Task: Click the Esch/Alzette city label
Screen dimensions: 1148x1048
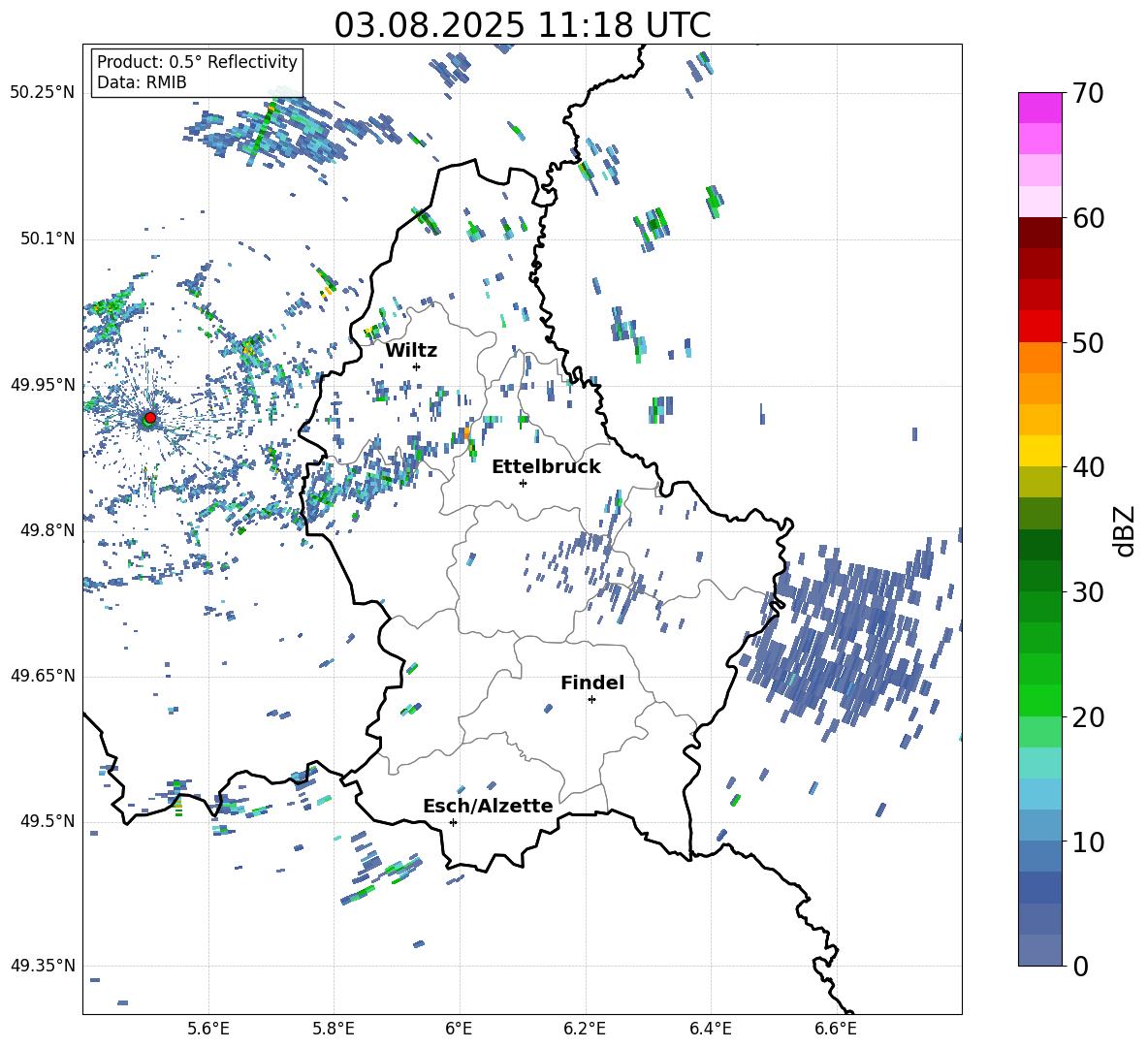Action: click(x=488, y=807)
